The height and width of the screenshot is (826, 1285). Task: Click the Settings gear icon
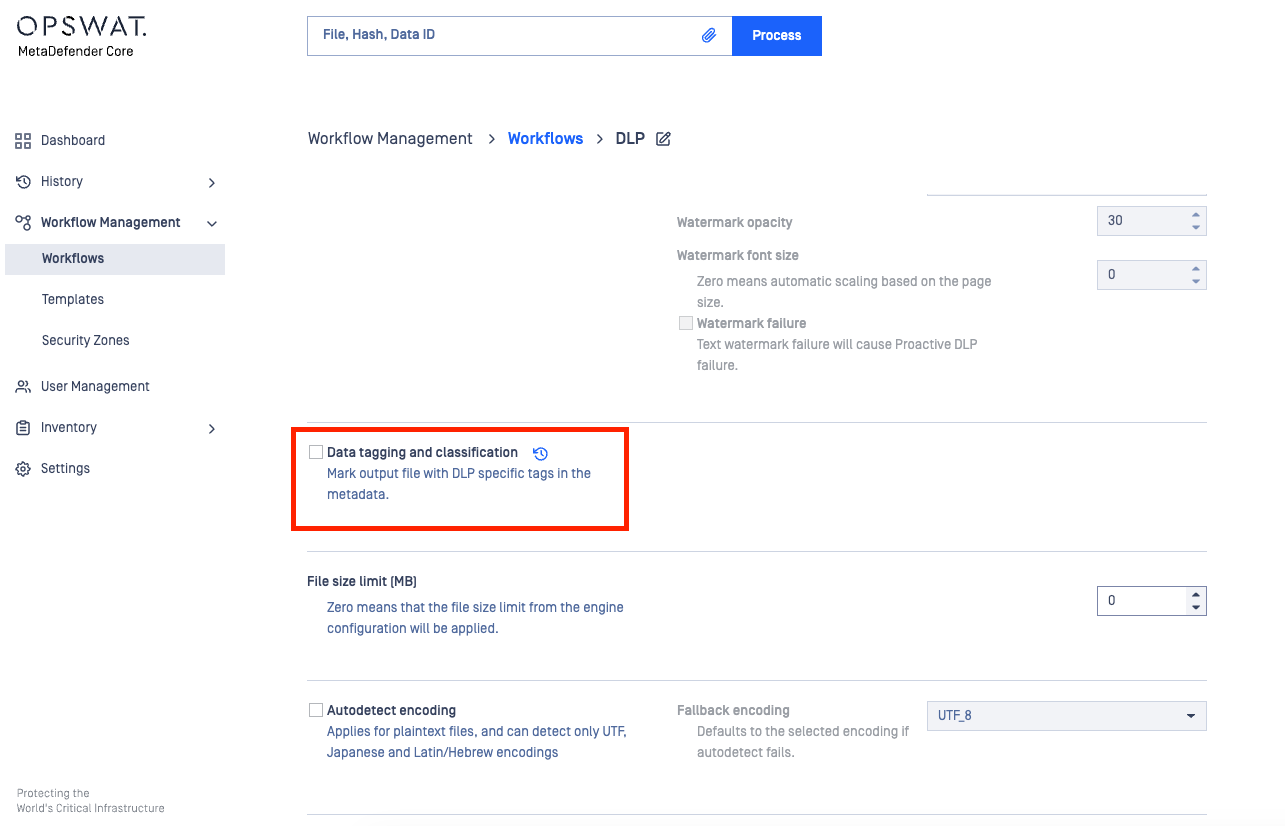23,469
